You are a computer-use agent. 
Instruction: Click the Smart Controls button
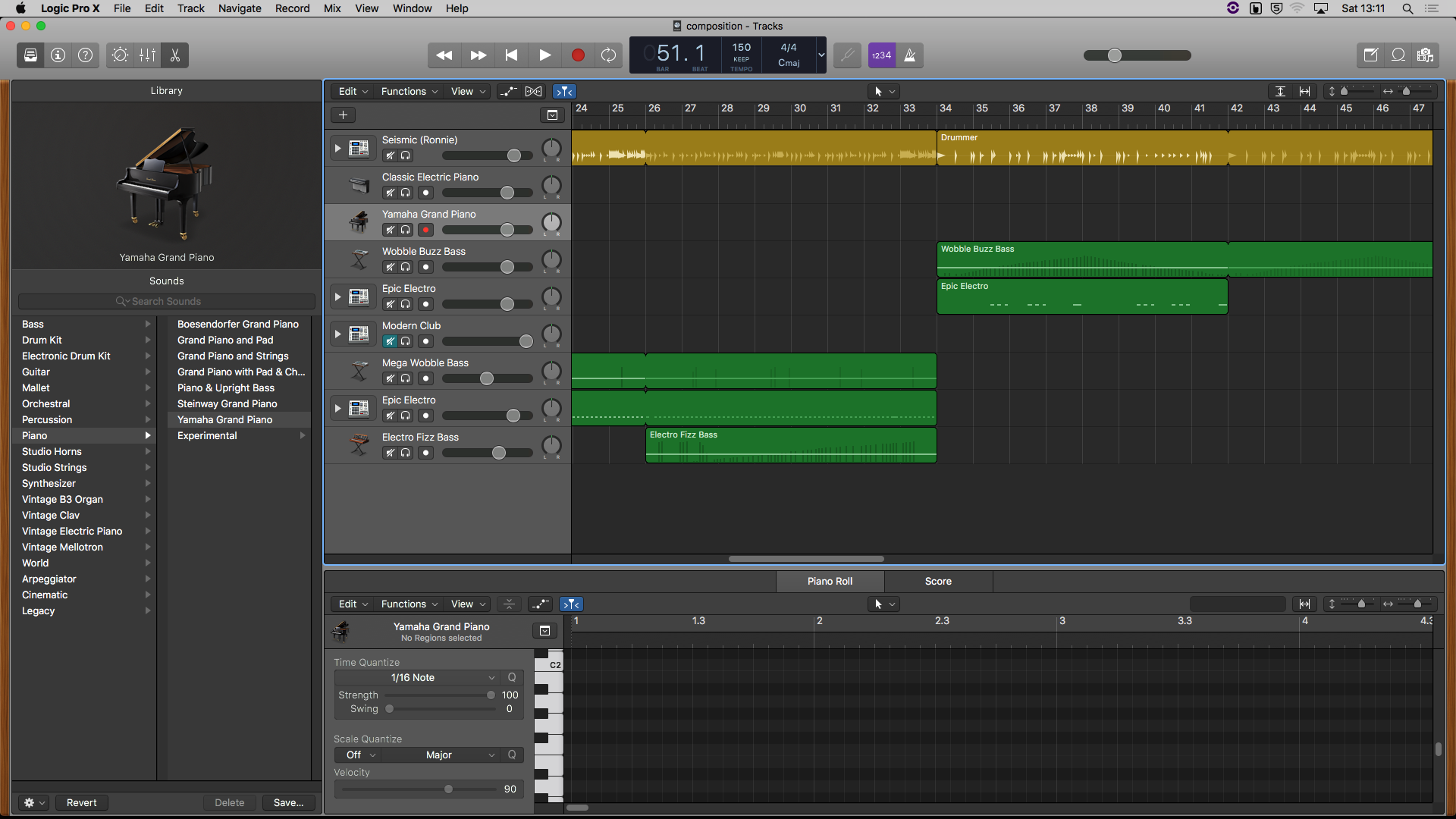120,55
